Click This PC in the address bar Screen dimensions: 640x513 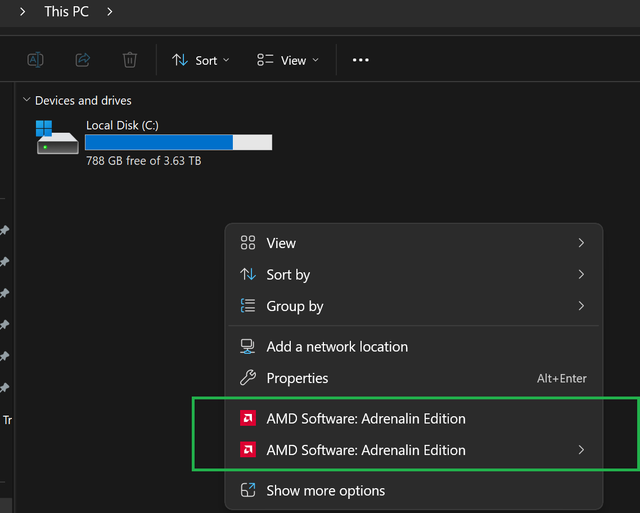(x=67, y=11)
